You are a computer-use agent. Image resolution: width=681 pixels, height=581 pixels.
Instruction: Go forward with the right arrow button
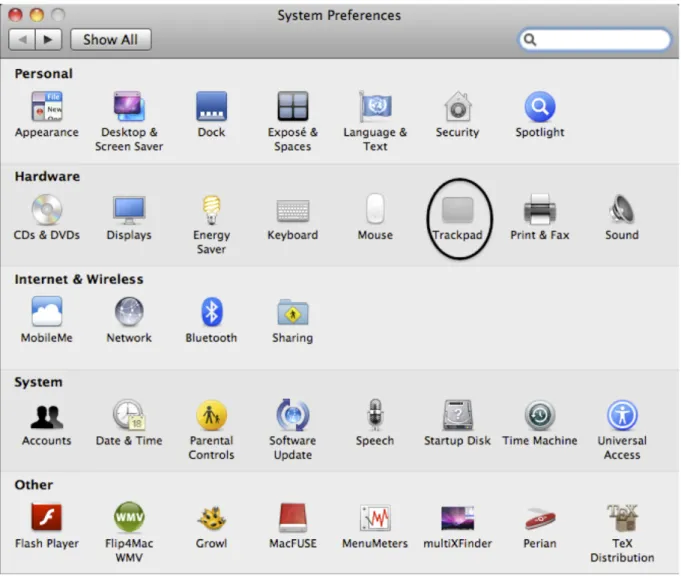click(x=48, y=40)
